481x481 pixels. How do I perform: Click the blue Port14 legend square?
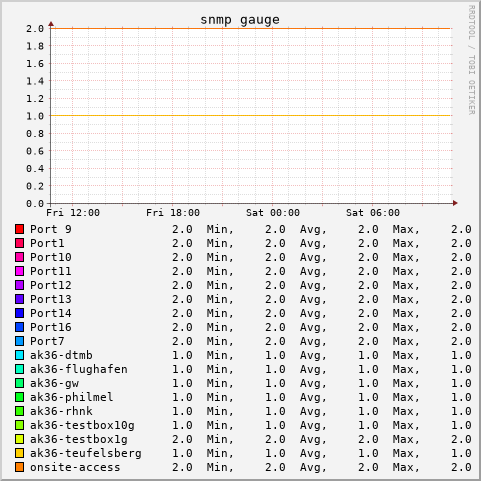click(19, 313)
